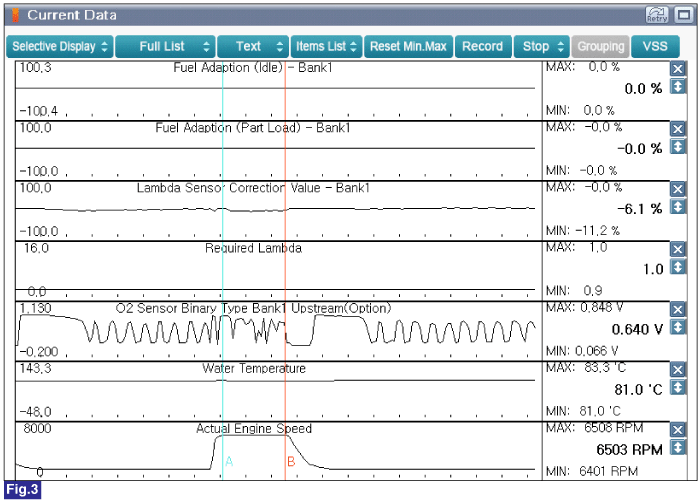The image size is (700, 502).
Task: Close the Fuel Adaption (Idle) graph
Action: 678,69
